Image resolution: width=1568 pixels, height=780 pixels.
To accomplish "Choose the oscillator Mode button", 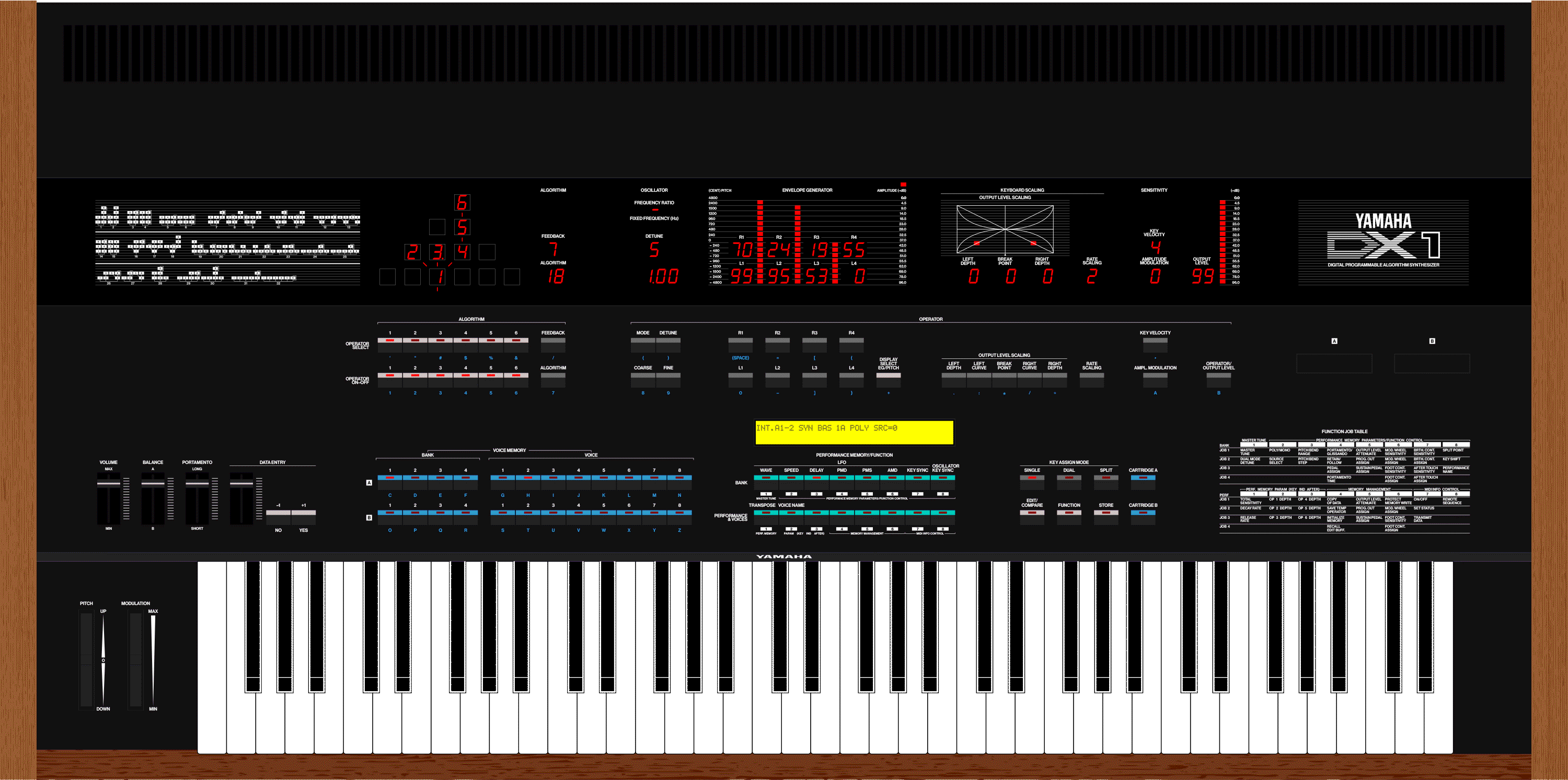I will click(x=643, y=344).
